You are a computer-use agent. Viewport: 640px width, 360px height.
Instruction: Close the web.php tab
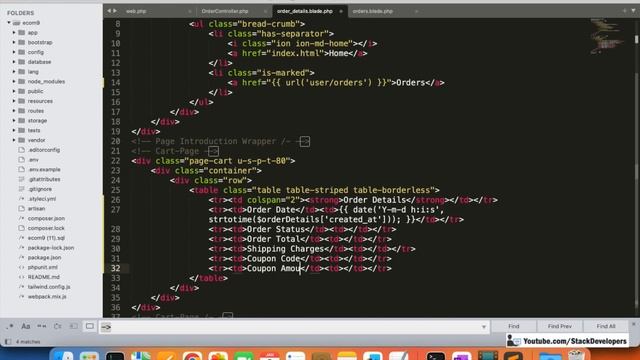pyautogui.click(x=190, y=11)
